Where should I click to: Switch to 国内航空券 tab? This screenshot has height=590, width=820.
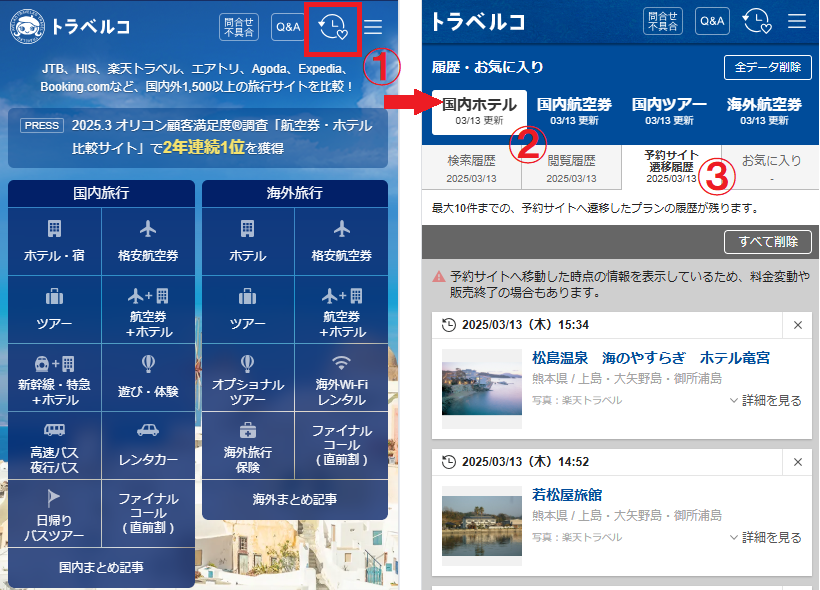(x=574, y=111)
